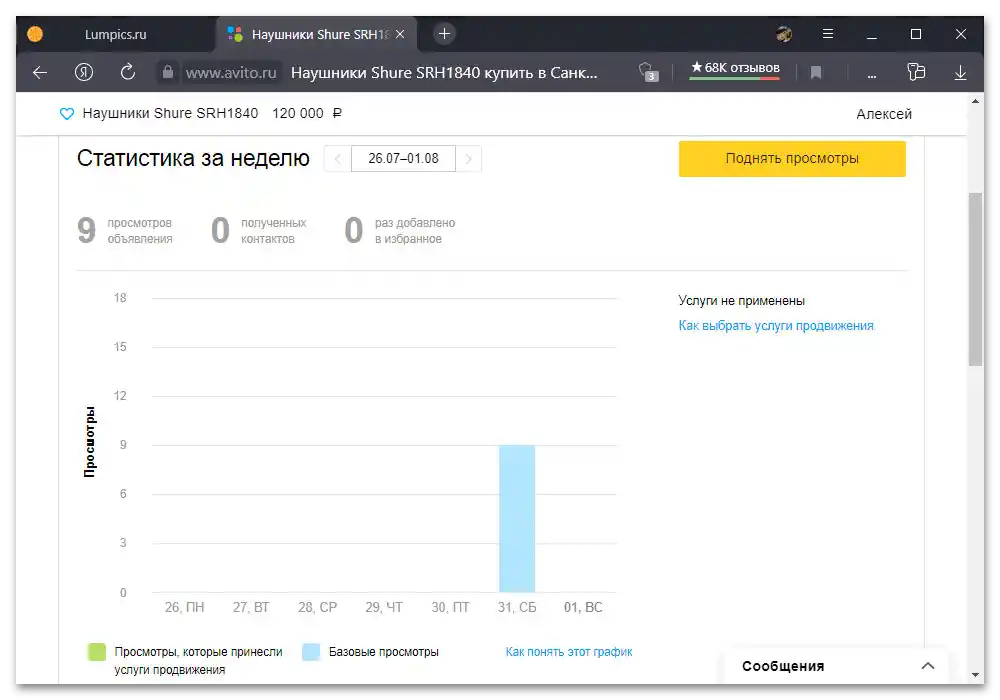The height and width of the screenshot is (700, 1000).
Task: Click the heart favorite icon beside Наушники Shure SRH1840
Action: tap(67, 113)
